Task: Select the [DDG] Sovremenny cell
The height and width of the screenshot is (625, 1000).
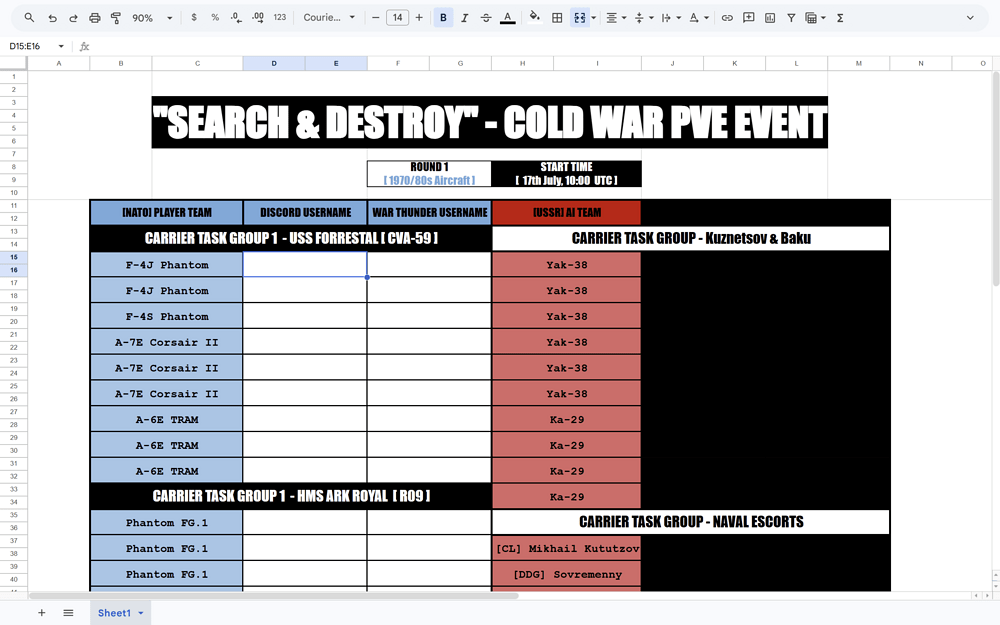Action: click(x=566, y=574)
